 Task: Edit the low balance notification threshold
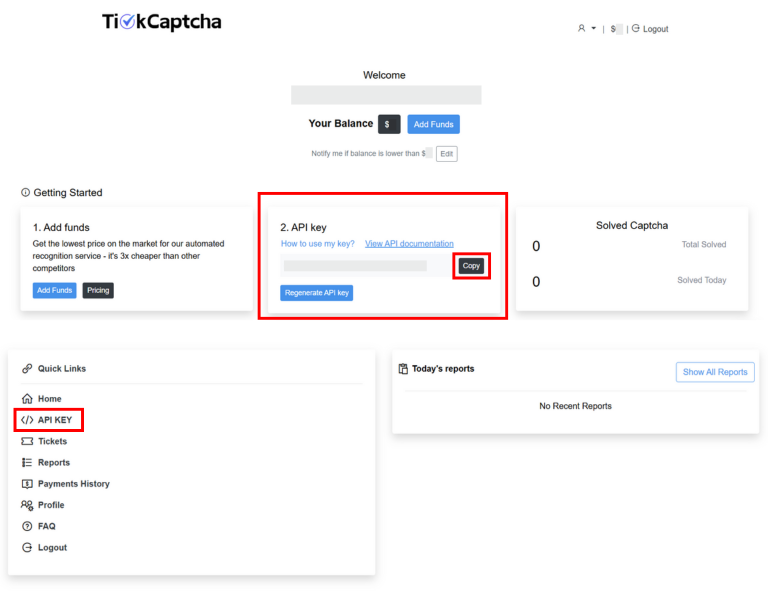[x=447, y=154]
